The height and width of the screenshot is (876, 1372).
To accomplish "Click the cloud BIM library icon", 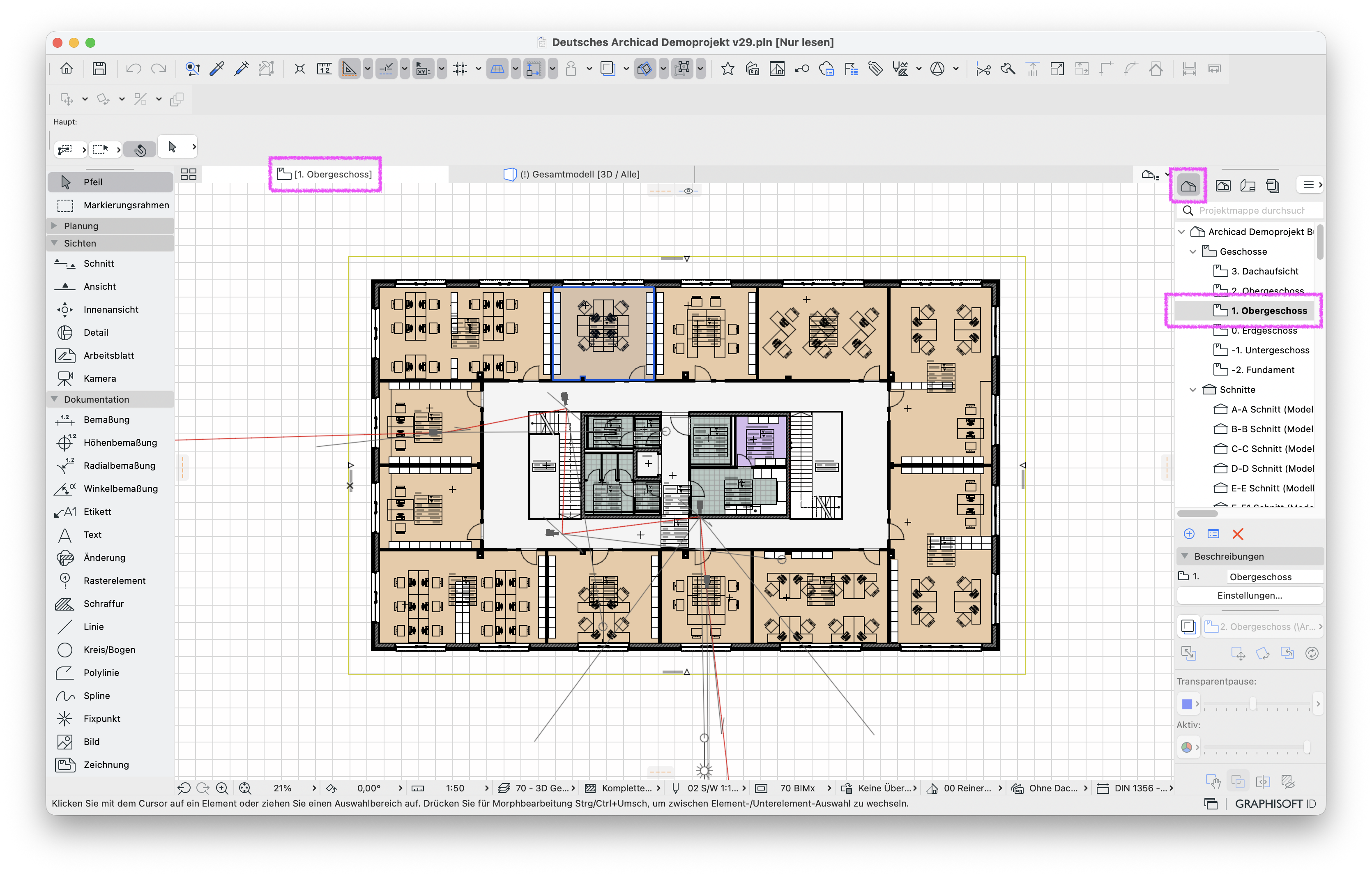I will tap(826, 69).
